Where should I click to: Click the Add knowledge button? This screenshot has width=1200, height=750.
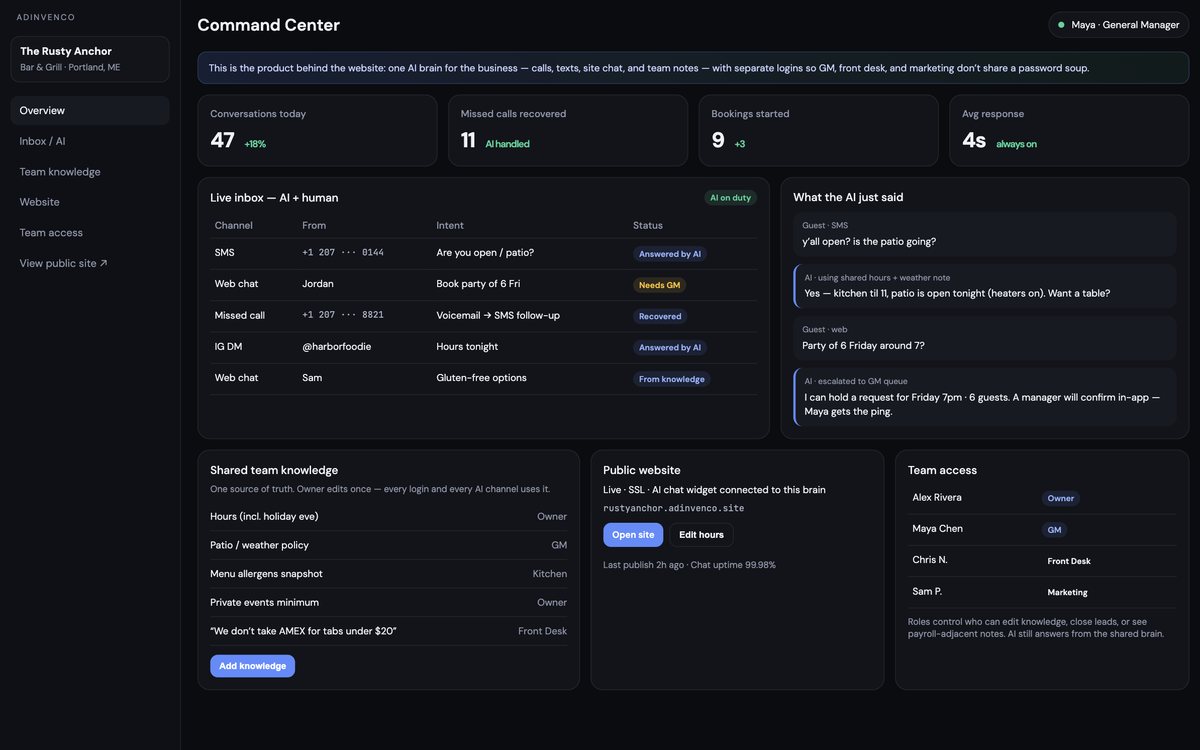click(x=252, y=666)
